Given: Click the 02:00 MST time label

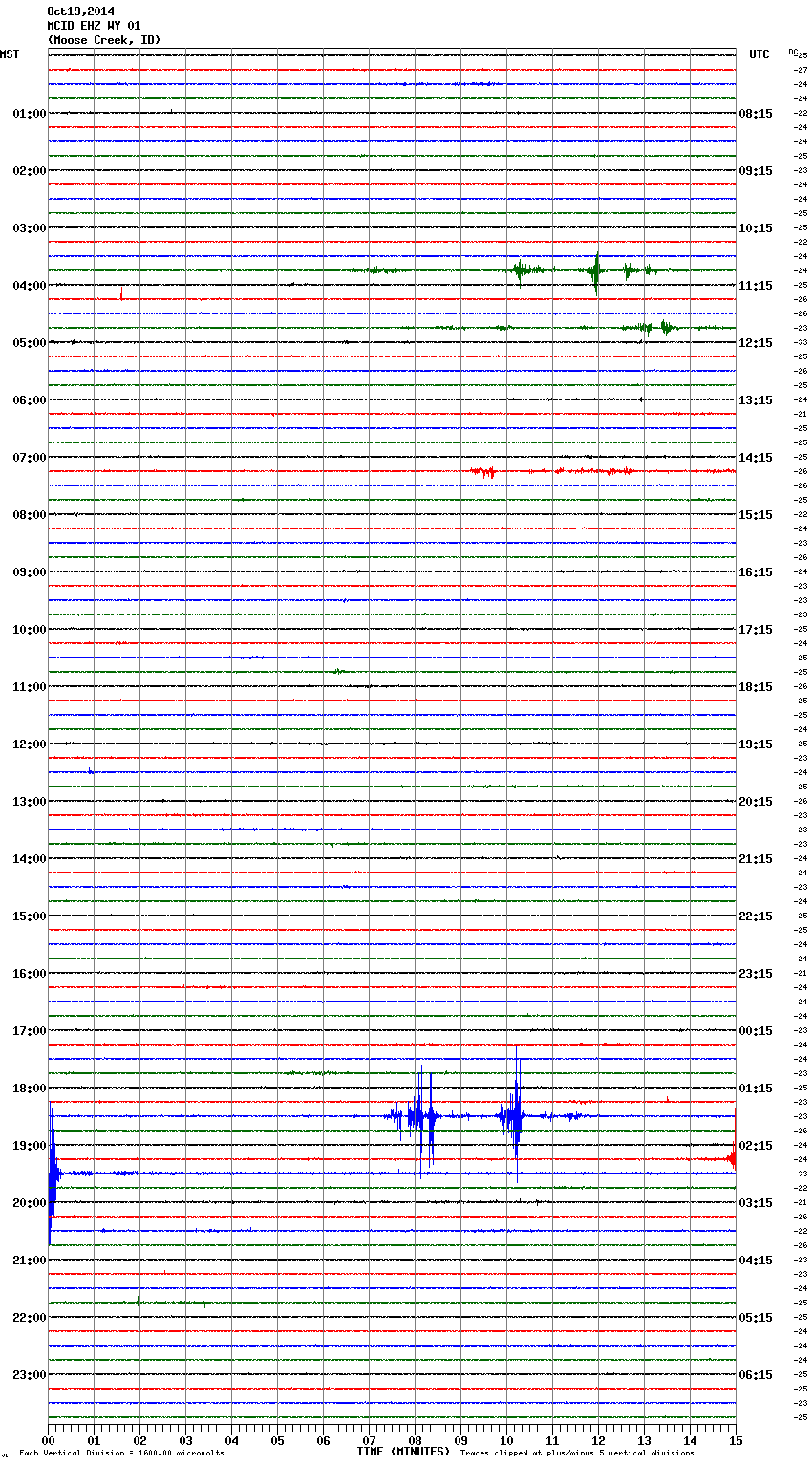Looking at the screenshot, I should (x=29, y=171).
